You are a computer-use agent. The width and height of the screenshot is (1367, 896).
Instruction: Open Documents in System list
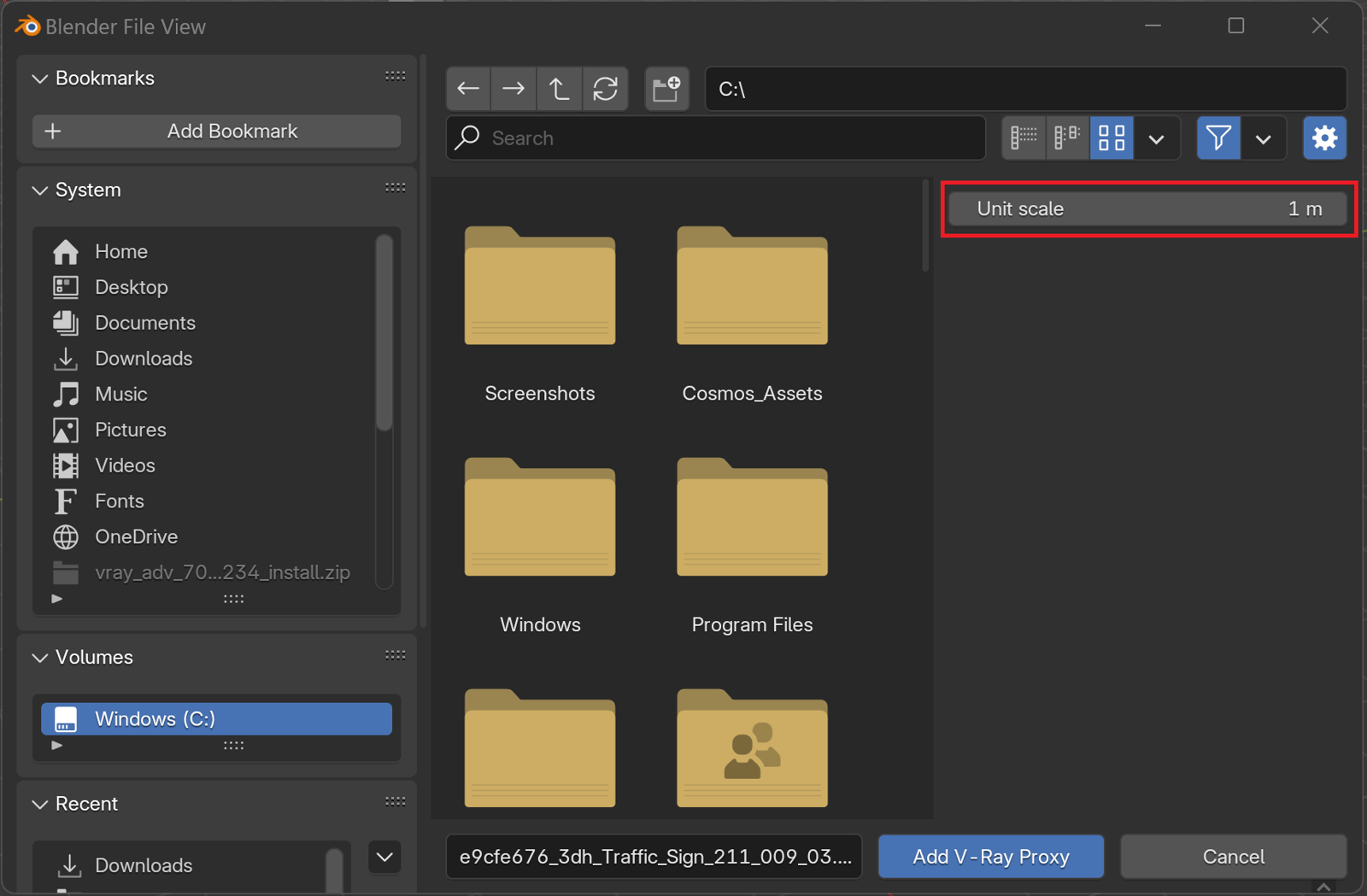208,323
